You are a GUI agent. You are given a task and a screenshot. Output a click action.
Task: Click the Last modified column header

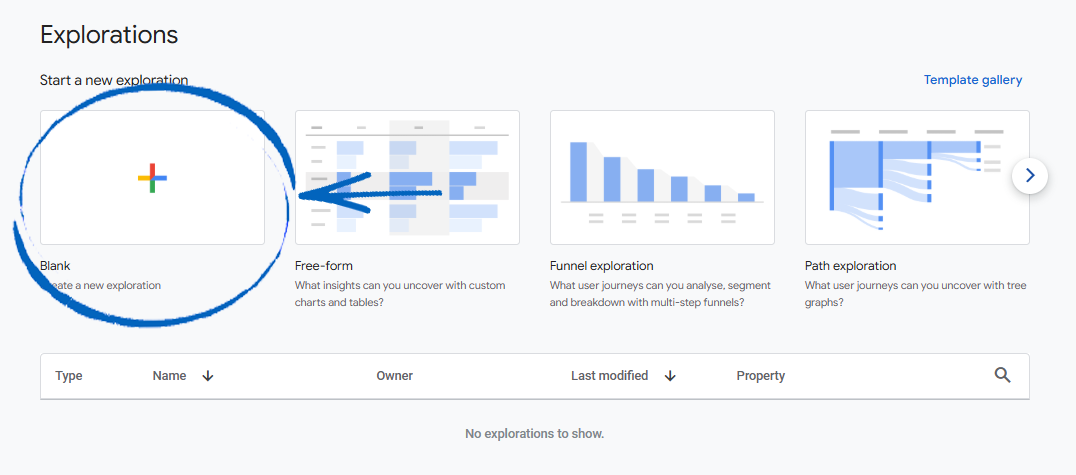coord(609,375)
